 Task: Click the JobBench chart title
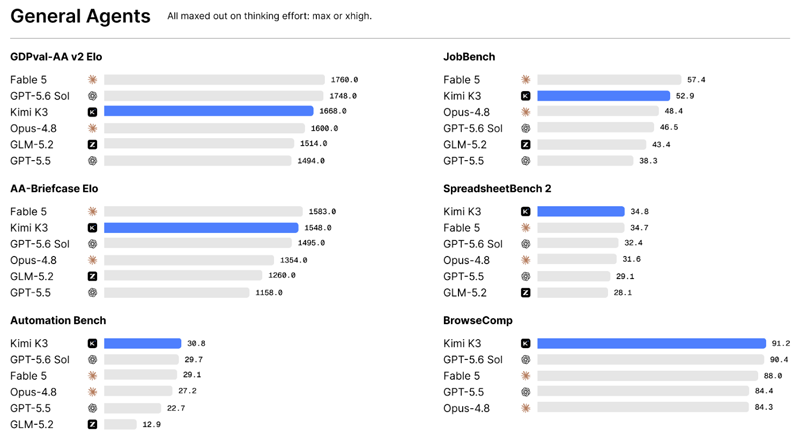469,57
